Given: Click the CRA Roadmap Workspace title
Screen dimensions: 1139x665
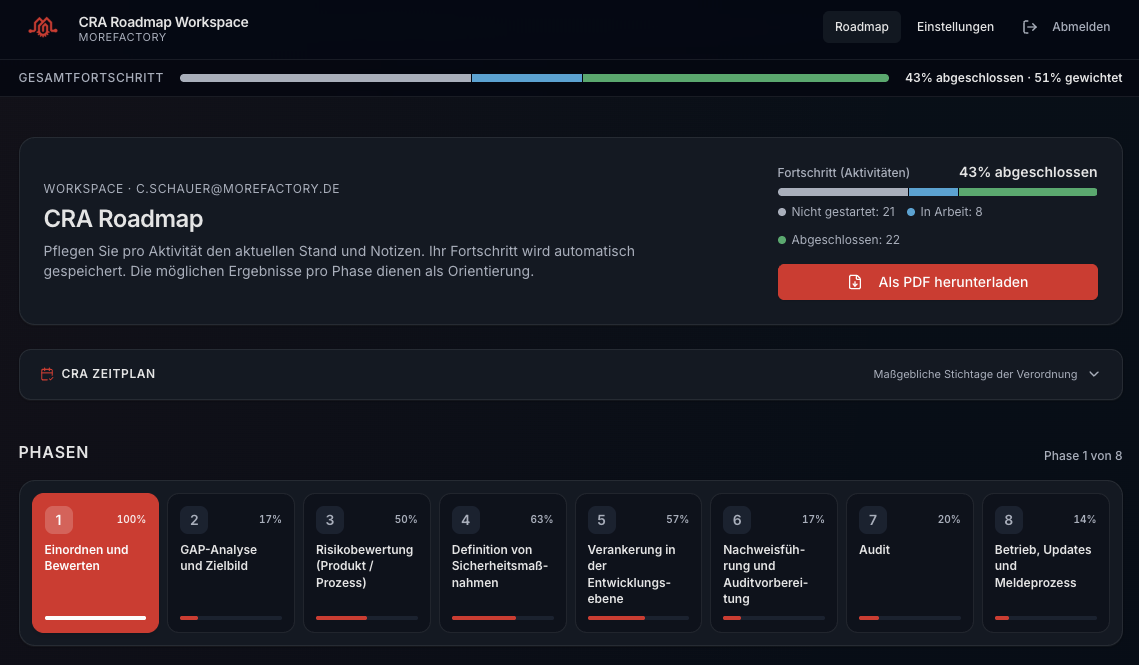Looking at the screenshot, I should pos(163,22).
